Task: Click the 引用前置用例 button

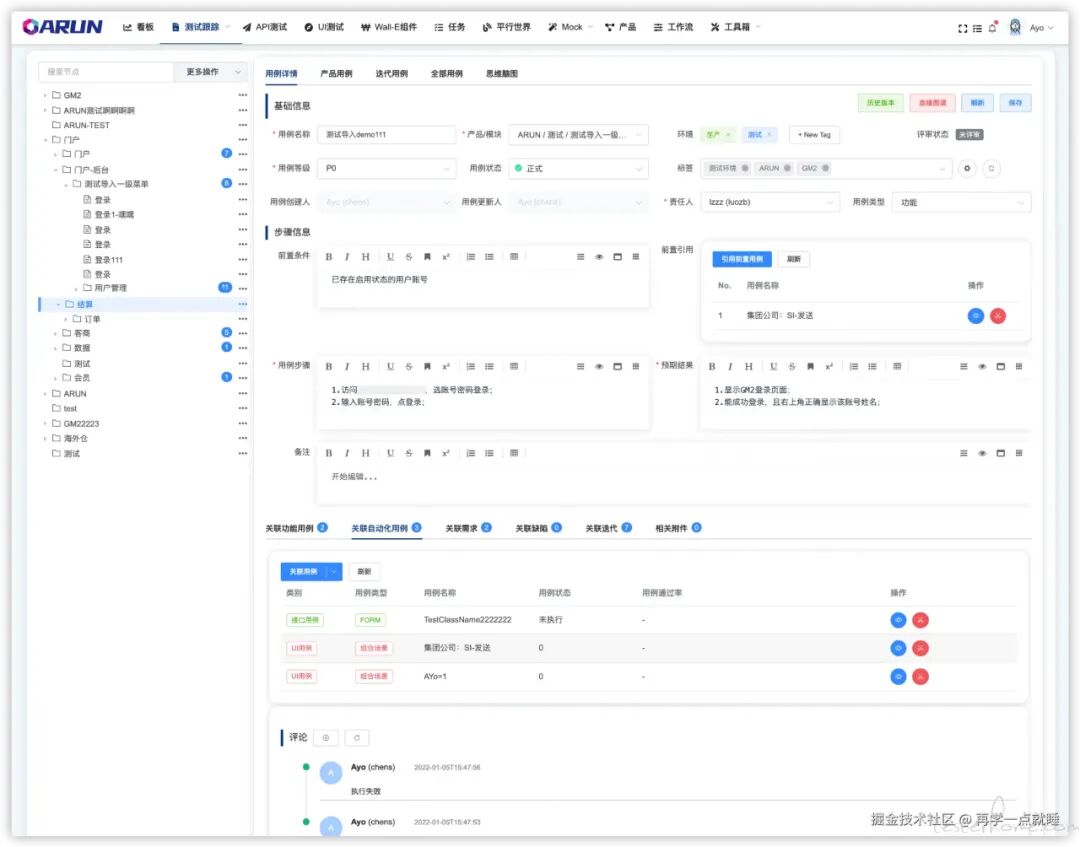Action: (741, 259)
